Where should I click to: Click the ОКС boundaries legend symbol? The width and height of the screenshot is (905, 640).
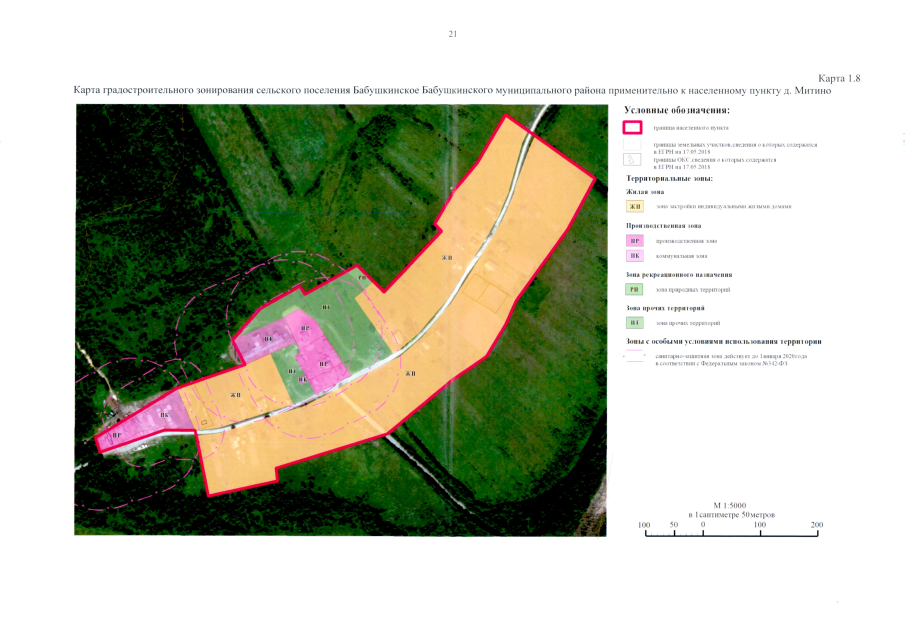(x=632, y=160)
